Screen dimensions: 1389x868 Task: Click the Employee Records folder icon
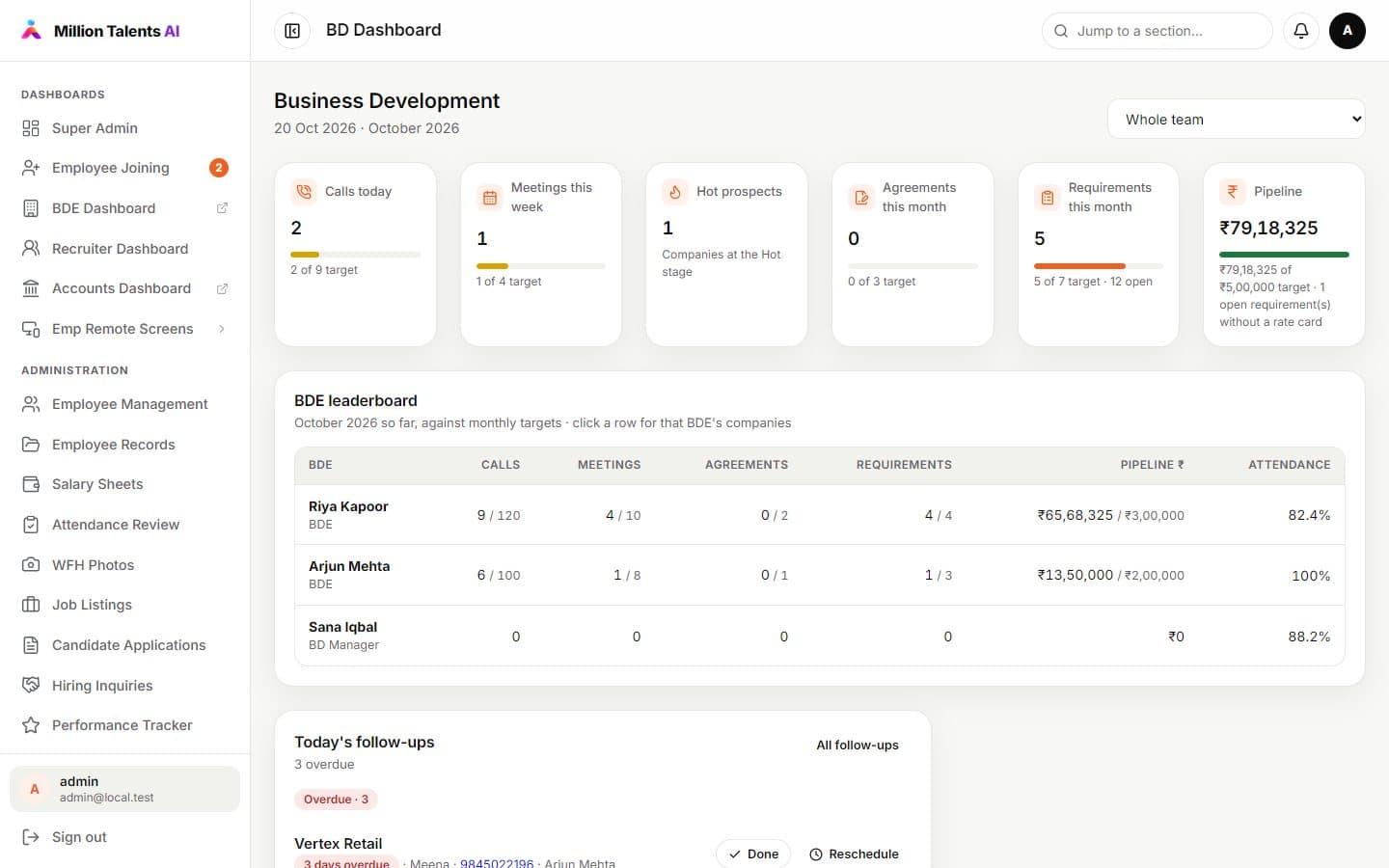[31, 445]
